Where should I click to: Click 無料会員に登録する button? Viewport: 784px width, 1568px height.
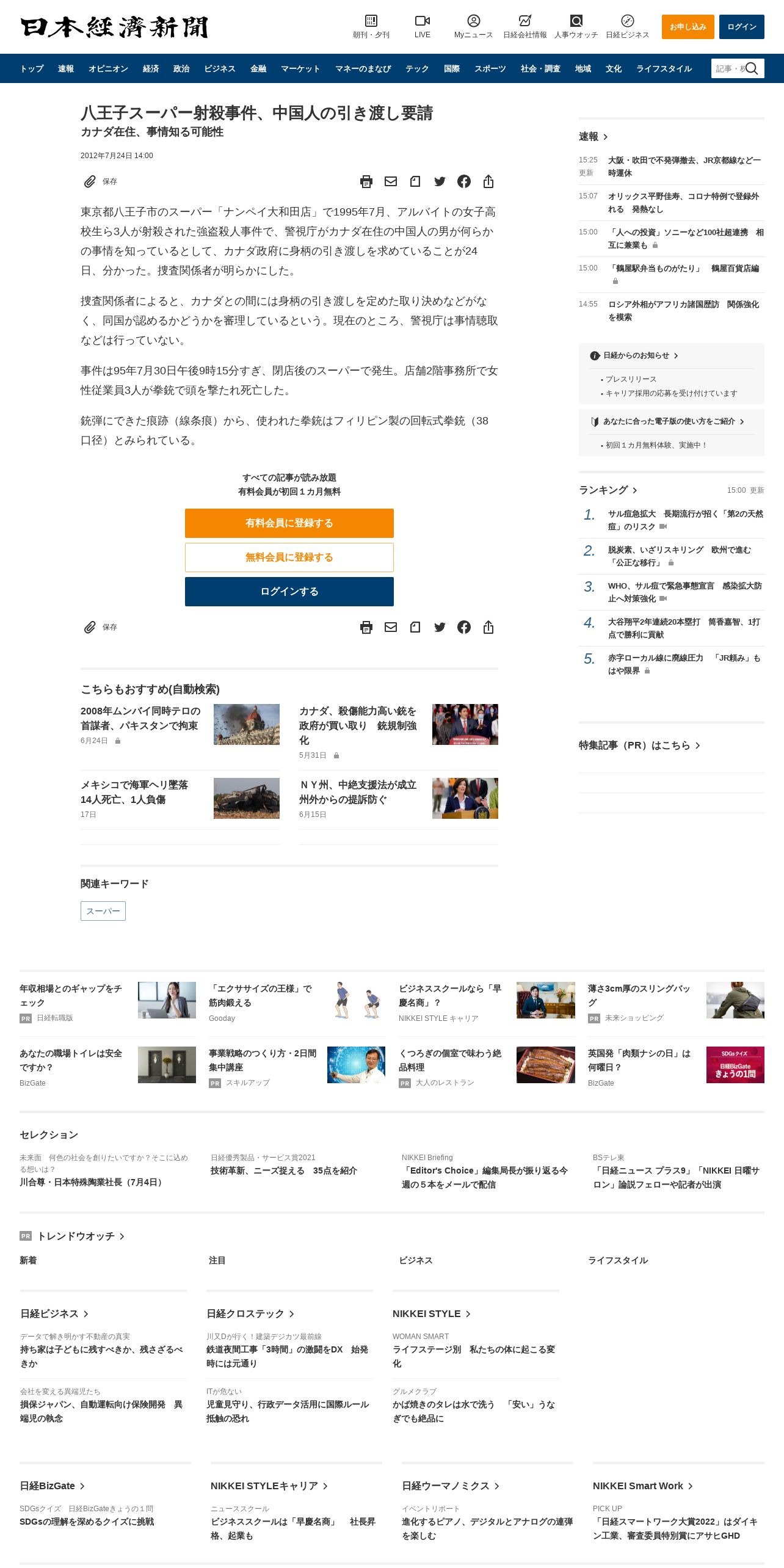point(289,557)
